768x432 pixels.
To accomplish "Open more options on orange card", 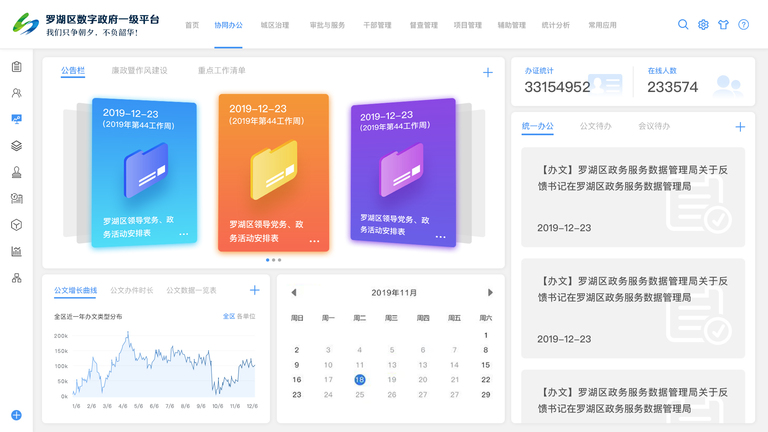I will pyautogui.click(x=314, y=241).
